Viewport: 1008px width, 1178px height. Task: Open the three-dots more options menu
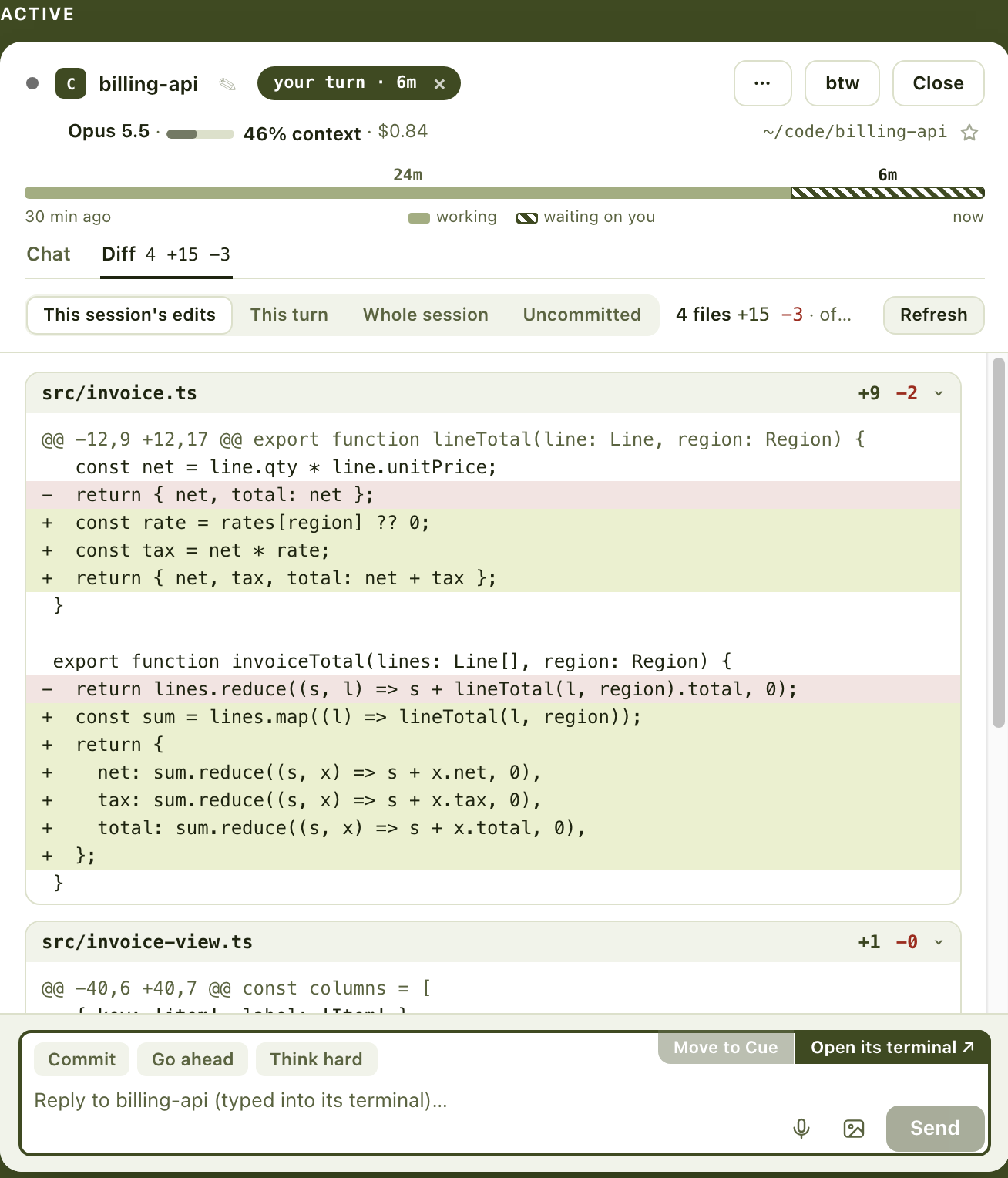(762, 83)
